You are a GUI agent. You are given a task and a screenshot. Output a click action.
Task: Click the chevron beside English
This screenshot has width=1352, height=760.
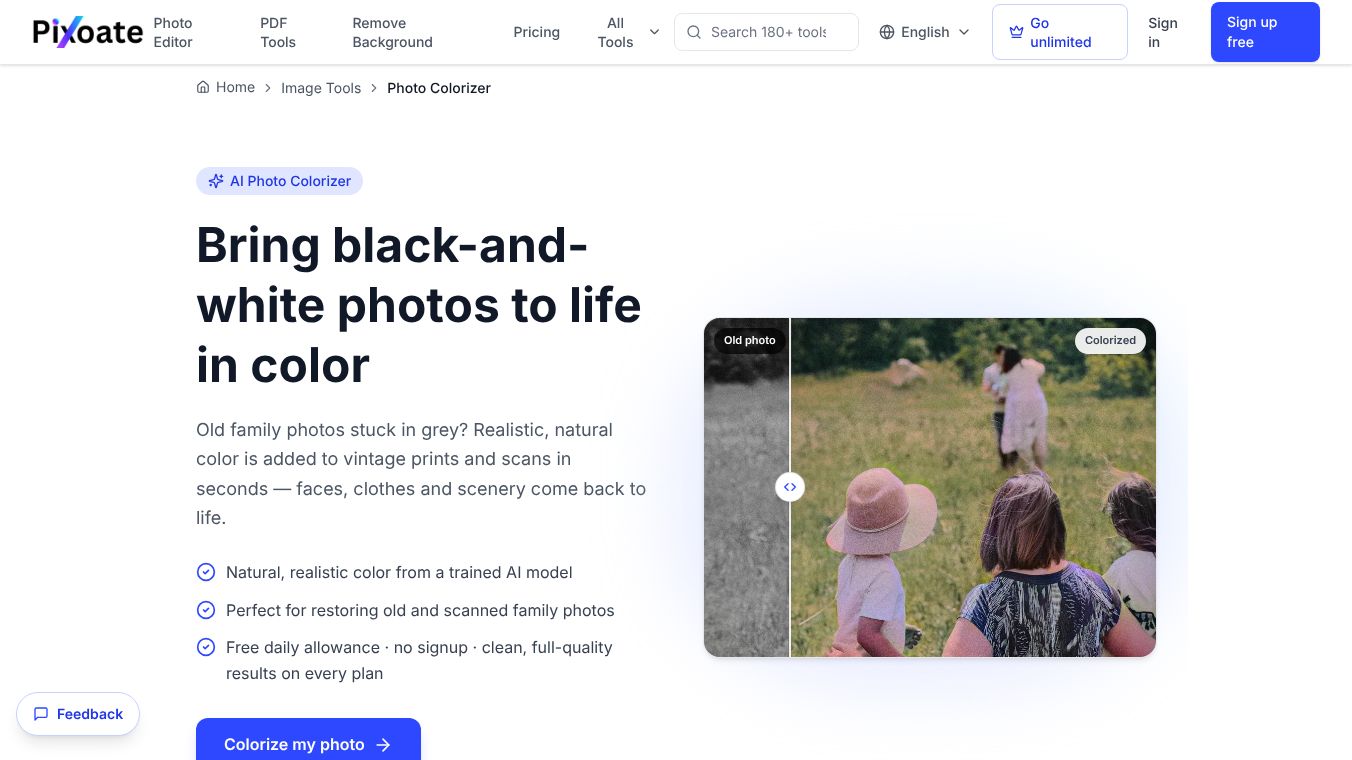(x=964, y=32)
